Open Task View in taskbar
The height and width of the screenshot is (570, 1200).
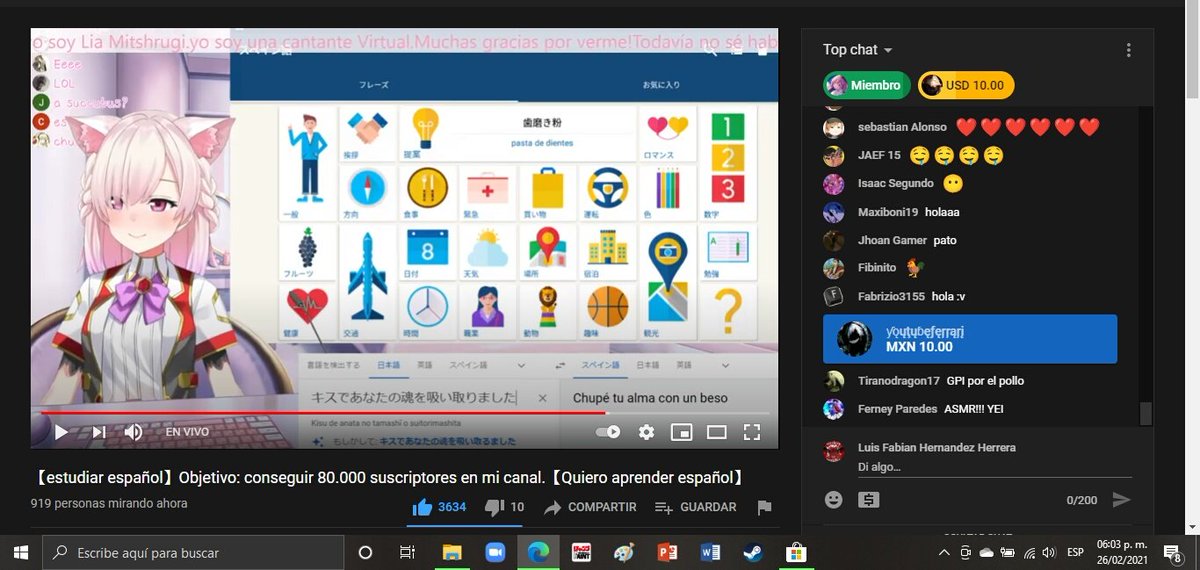pyautogui.click(x=407, y=552)
